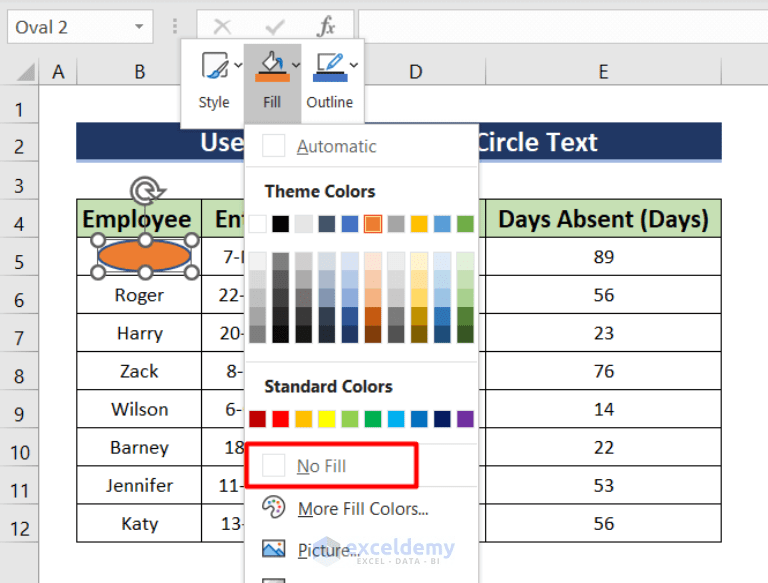Pick the white theme color swatch

[258, 224]
